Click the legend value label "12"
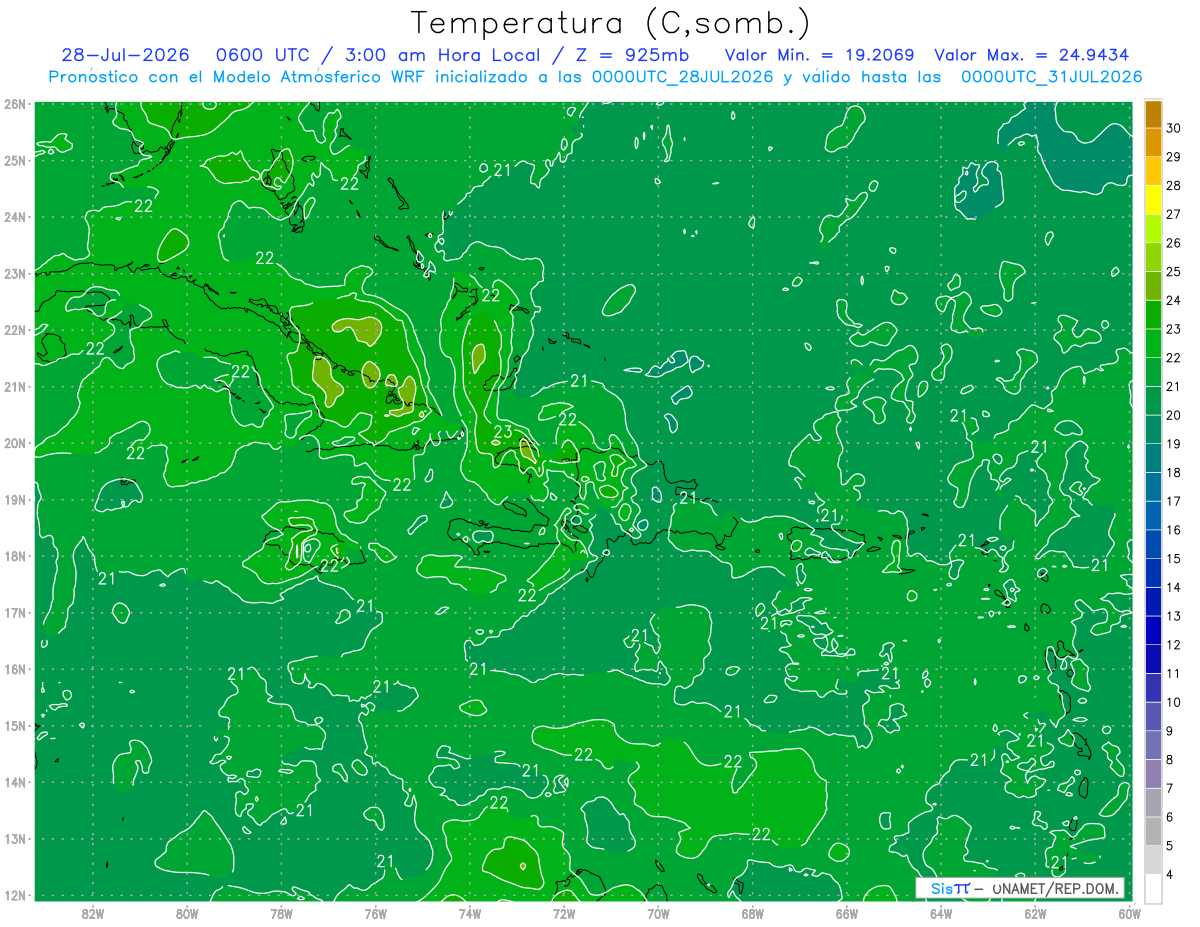Image resolution: width=1200 pixels, height=927 pixels. [1175, 644]
